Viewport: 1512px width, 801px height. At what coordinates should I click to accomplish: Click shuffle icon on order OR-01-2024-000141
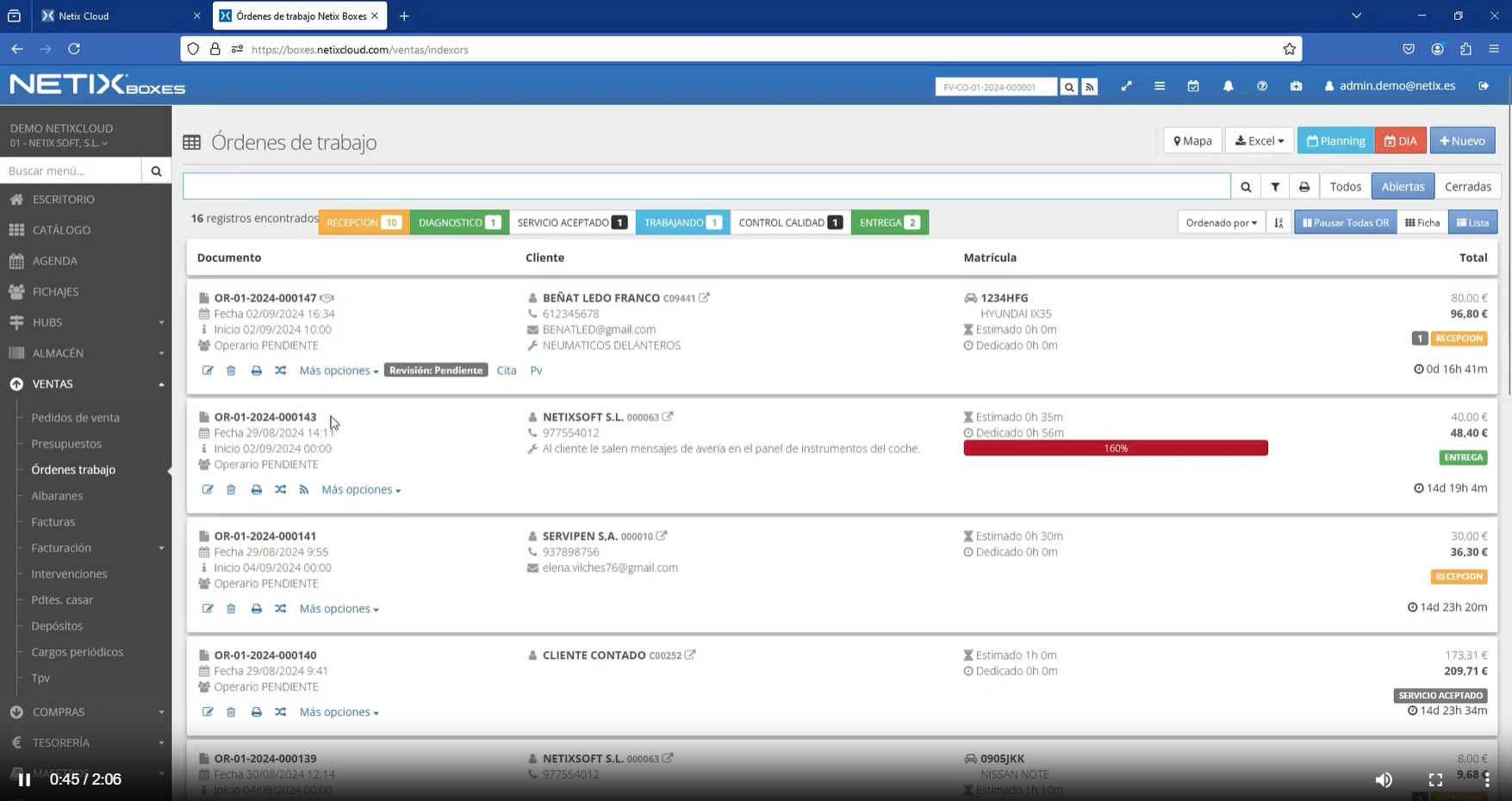point(280,609)
